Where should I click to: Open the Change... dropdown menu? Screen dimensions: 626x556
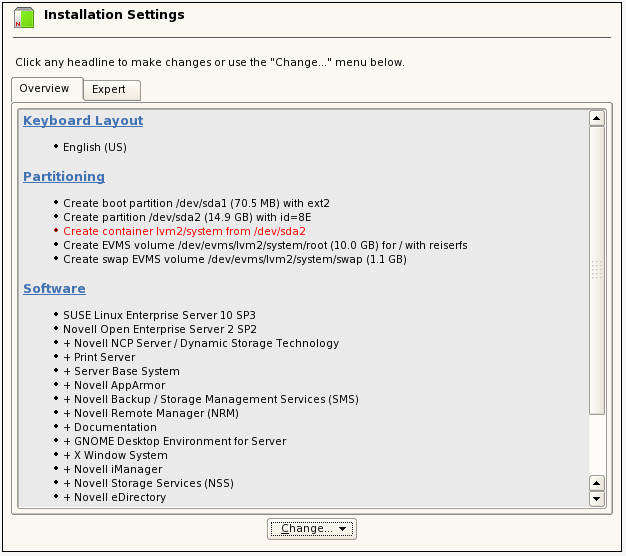tap(312, 529)
